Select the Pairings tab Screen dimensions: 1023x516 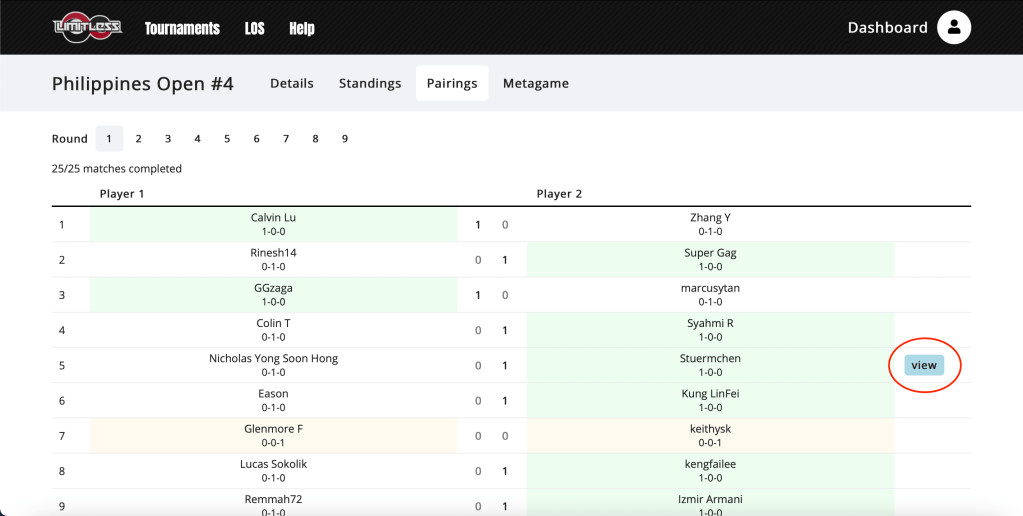[452, 84]
